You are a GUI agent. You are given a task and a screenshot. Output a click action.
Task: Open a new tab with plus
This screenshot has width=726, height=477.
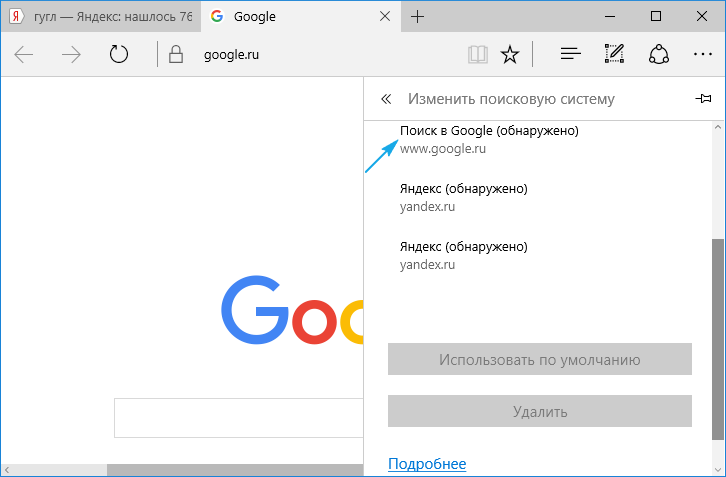pos(417,17)
